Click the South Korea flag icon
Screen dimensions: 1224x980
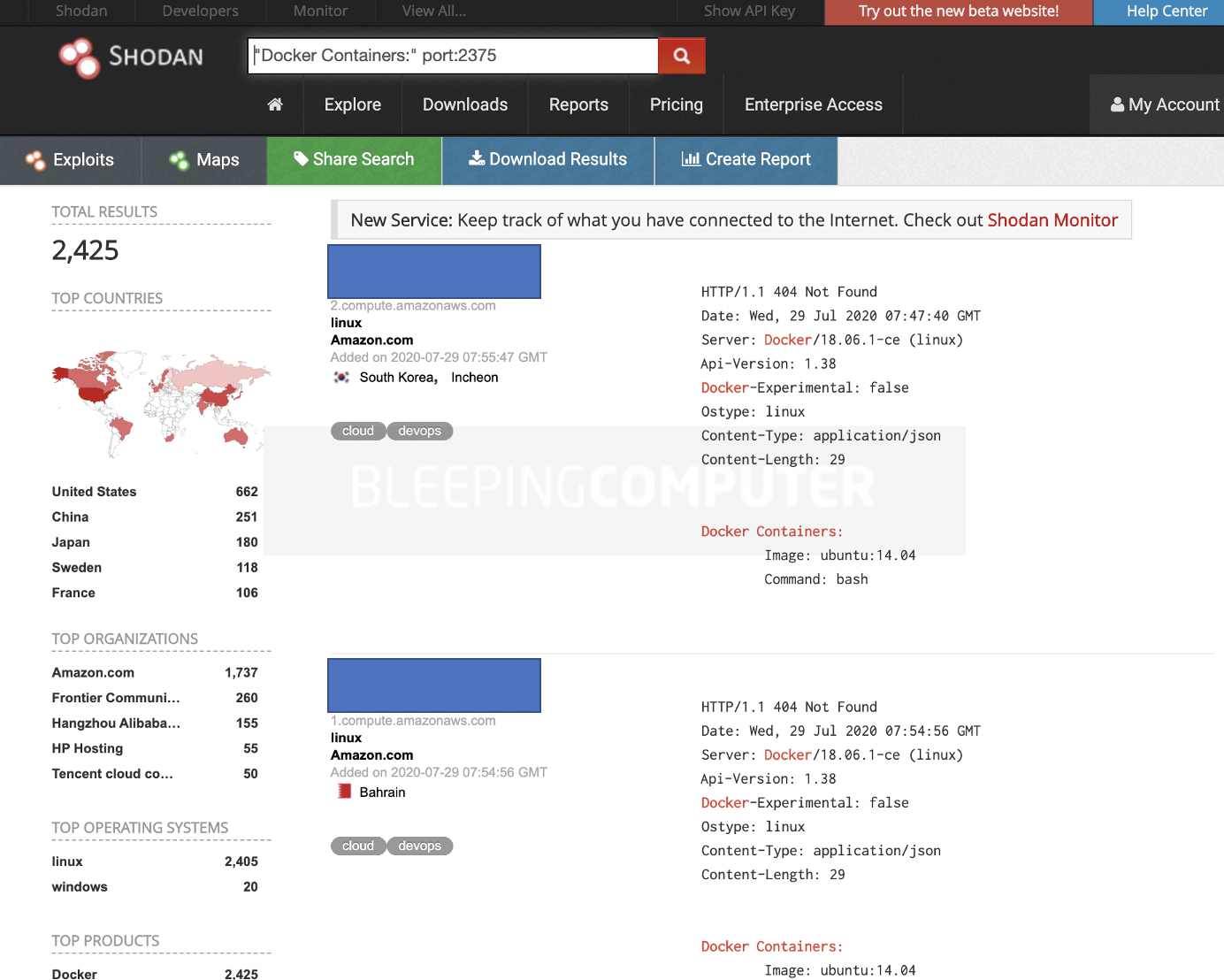coord(341,378)
